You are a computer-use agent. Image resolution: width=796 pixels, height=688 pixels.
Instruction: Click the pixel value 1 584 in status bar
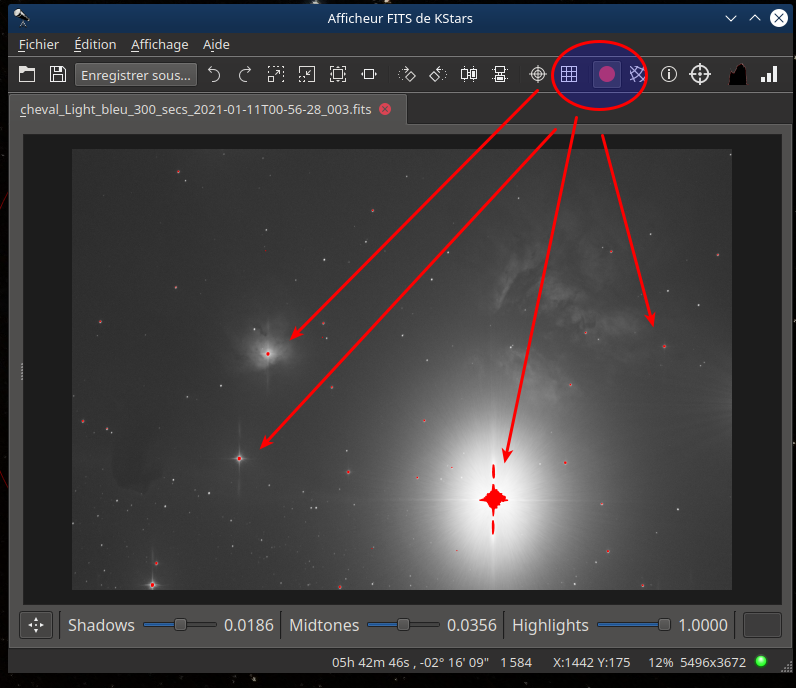[x=516, y=663]
